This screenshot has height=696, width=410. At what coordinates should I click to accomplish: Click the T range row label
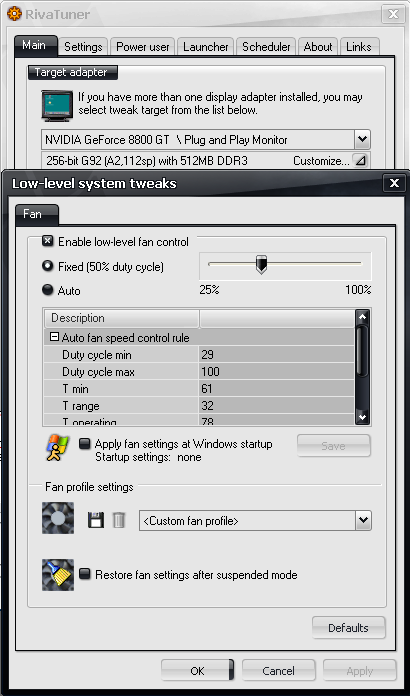81,406
